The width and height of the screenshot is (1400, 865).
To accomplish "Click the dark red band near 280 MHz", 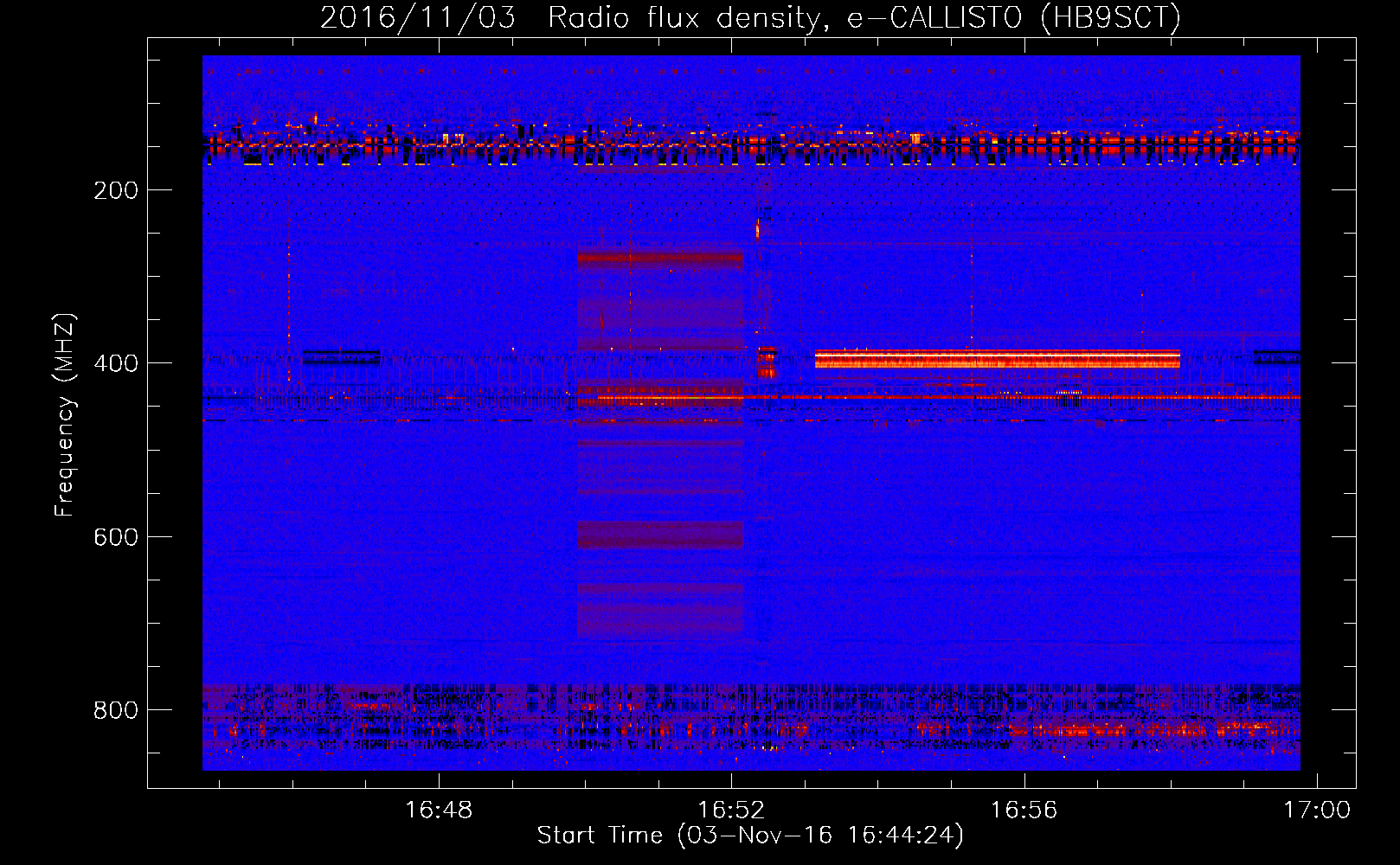I will click(660, 258).
